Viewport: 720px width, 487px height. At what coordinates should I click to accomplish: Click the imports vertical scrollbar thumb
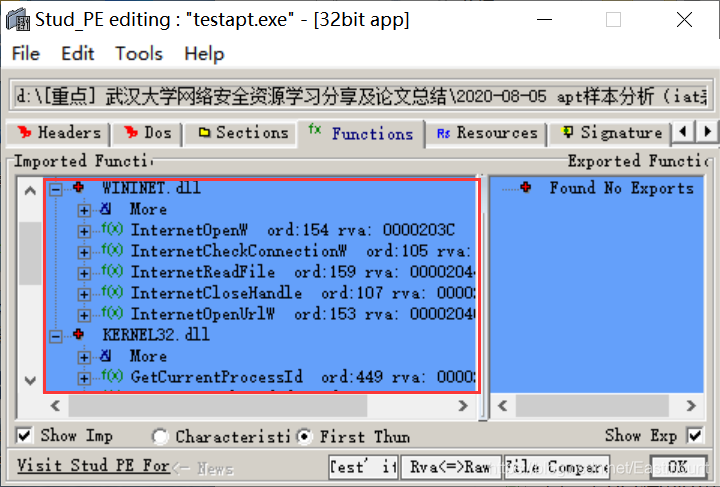point(30,252)
